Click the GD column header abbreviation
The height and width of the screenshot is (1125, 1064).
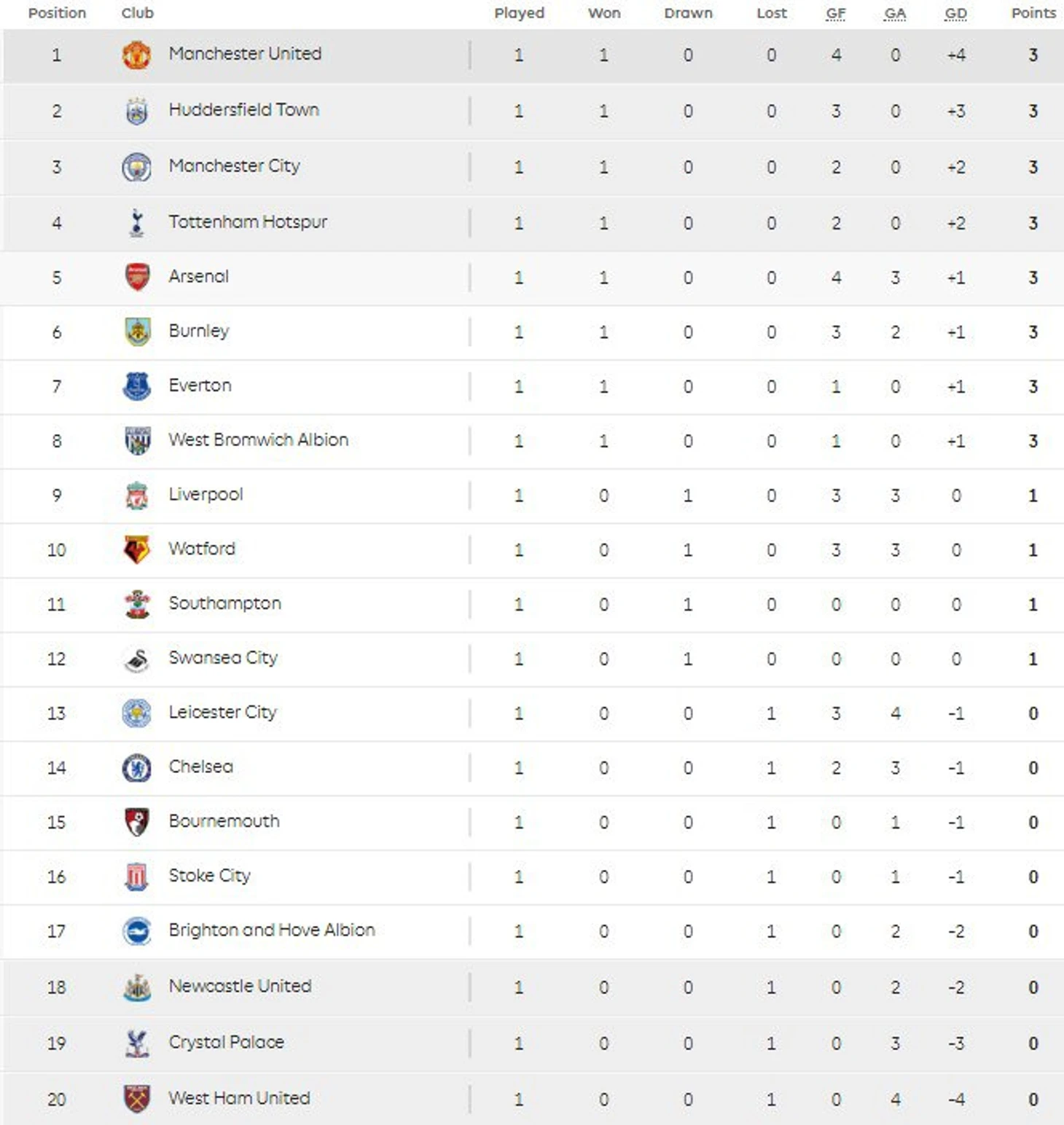955,14
